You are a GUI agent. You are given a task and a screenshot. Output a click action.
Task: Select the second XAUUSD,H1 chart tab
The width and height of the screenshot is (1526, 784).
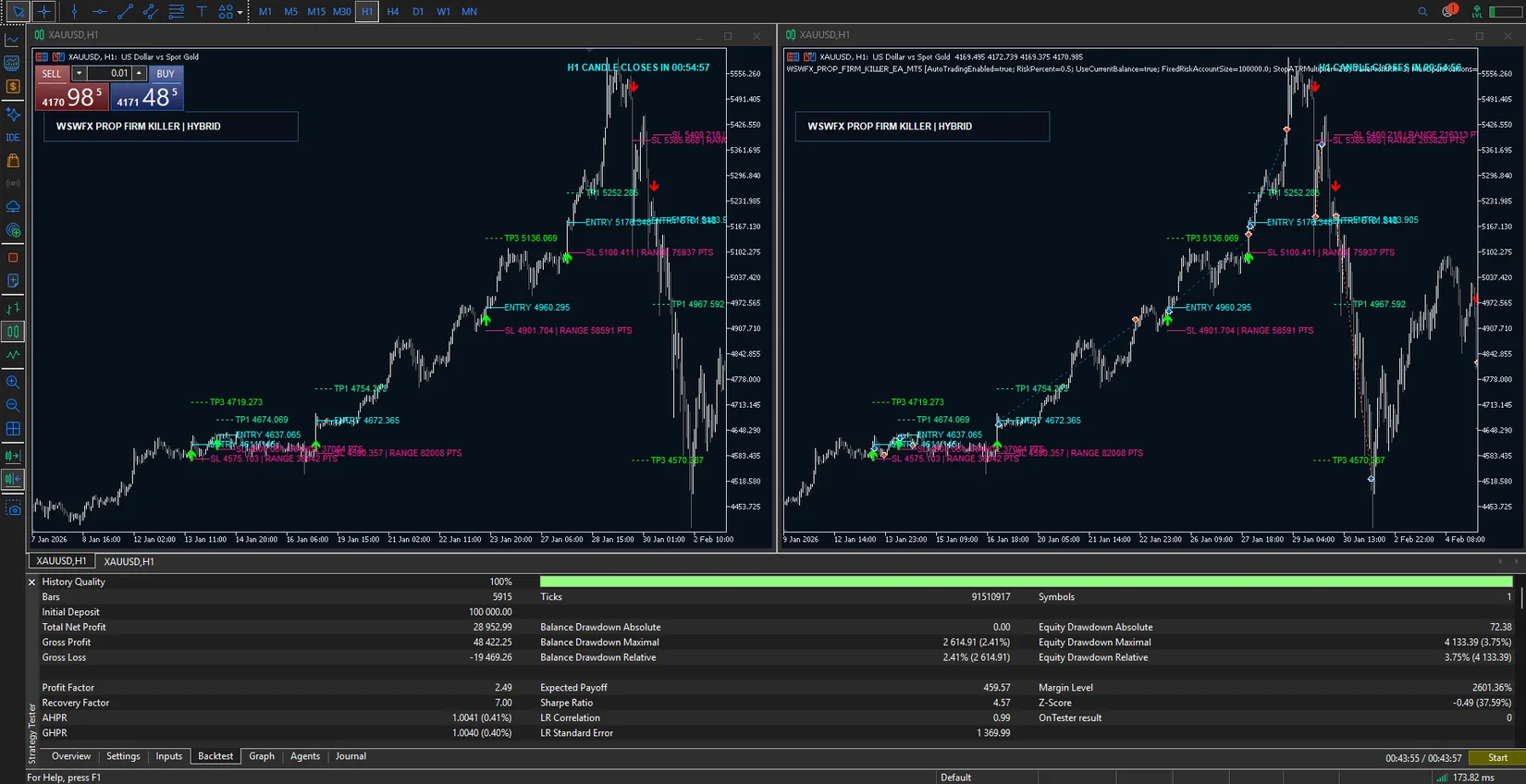point(129,561)
